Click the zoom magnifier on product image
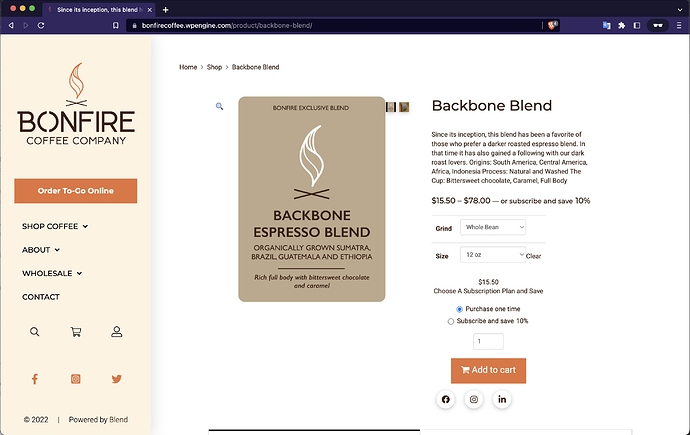 click(x=220, y=106)
